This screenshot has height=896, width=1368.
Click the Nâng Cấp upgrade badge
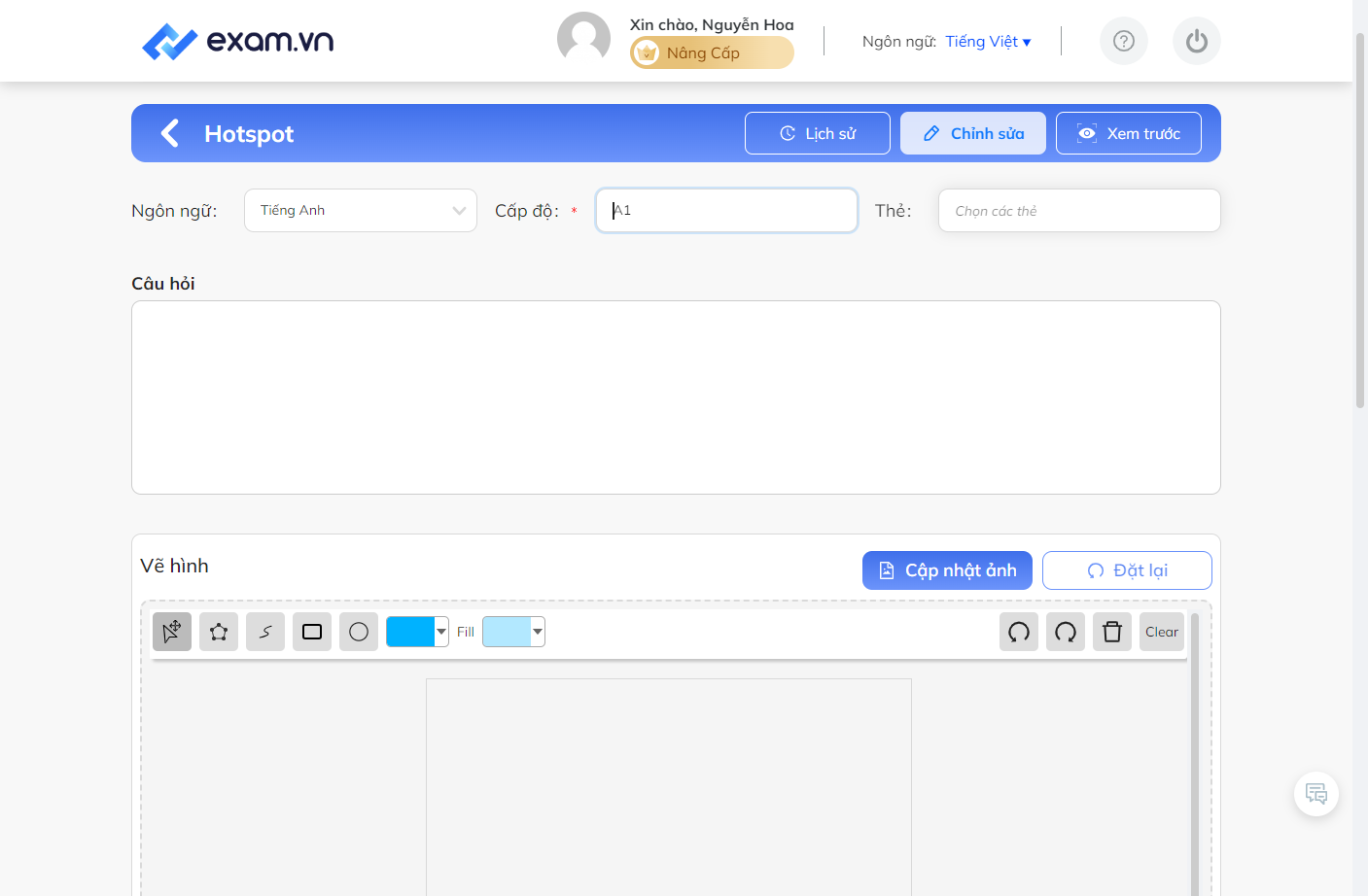[x=712, y=52]
